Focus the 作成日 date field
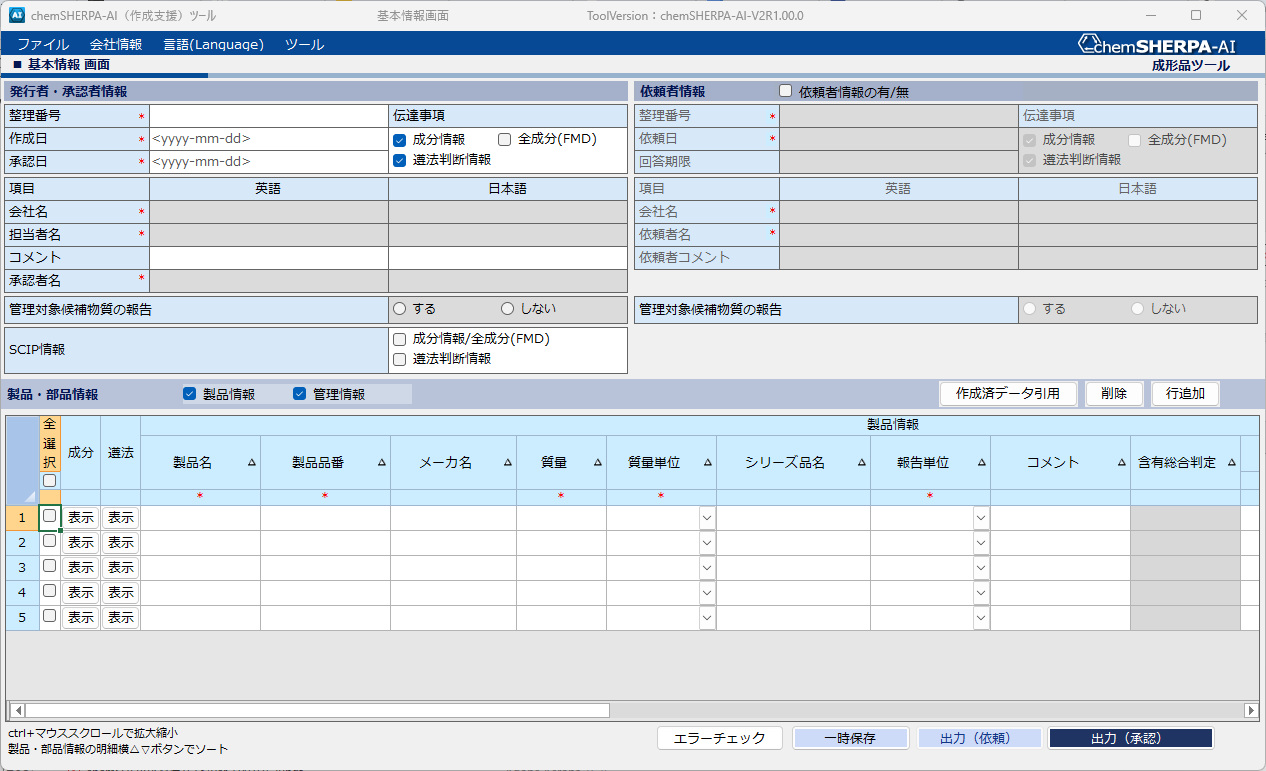Screen dimensions: 1266x771 pos(269,139)
